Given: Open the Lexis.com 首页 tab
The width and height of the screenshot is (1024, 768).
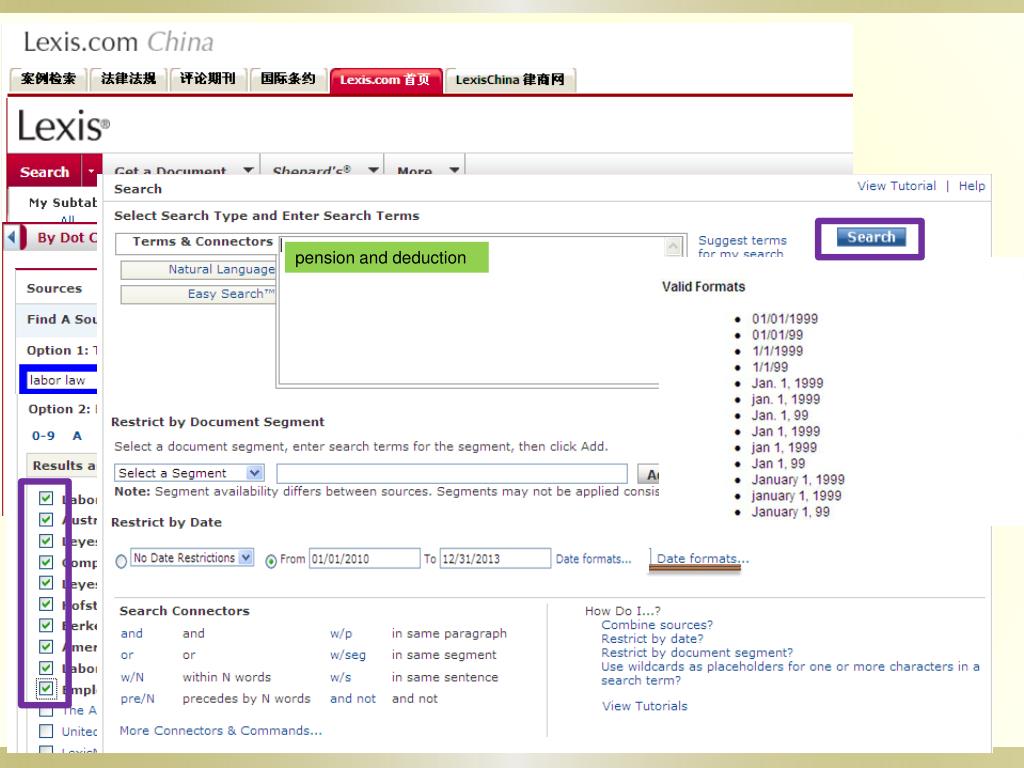Looking at the screenshot, I should (x=386, y=80).
